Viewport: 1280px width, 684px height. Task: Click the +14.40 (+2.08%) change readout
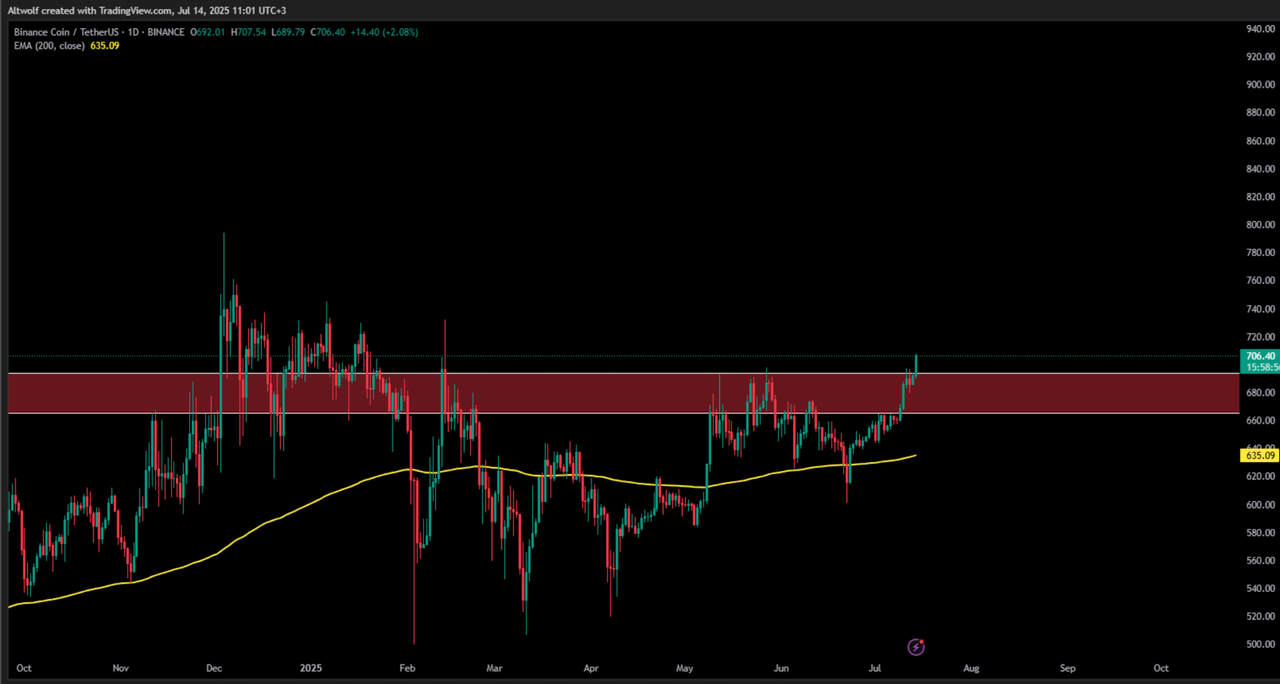383,32
